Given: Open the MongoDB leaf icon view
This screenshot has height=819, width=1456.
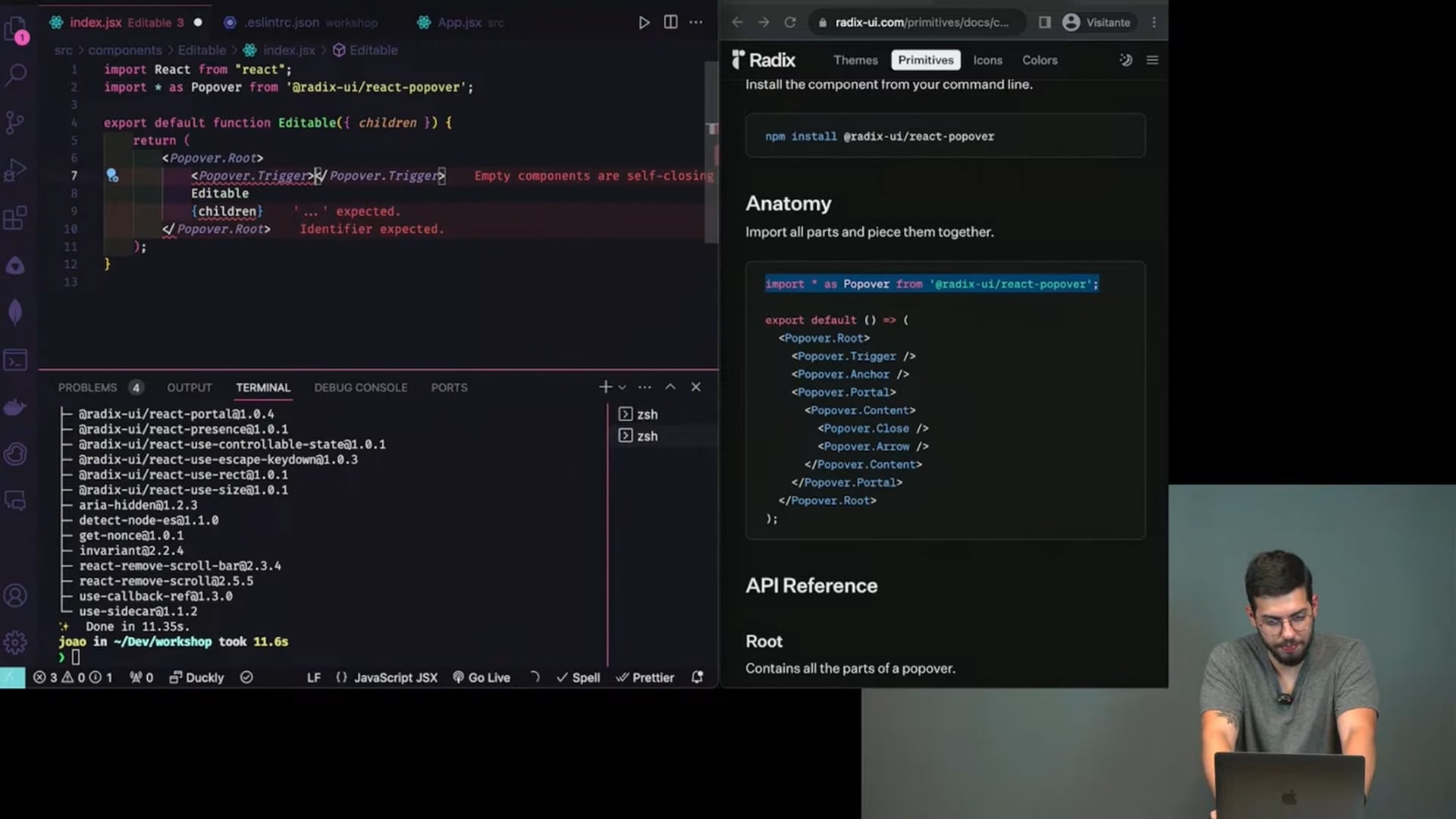Looking at the screenshot, I should [16, 312].
